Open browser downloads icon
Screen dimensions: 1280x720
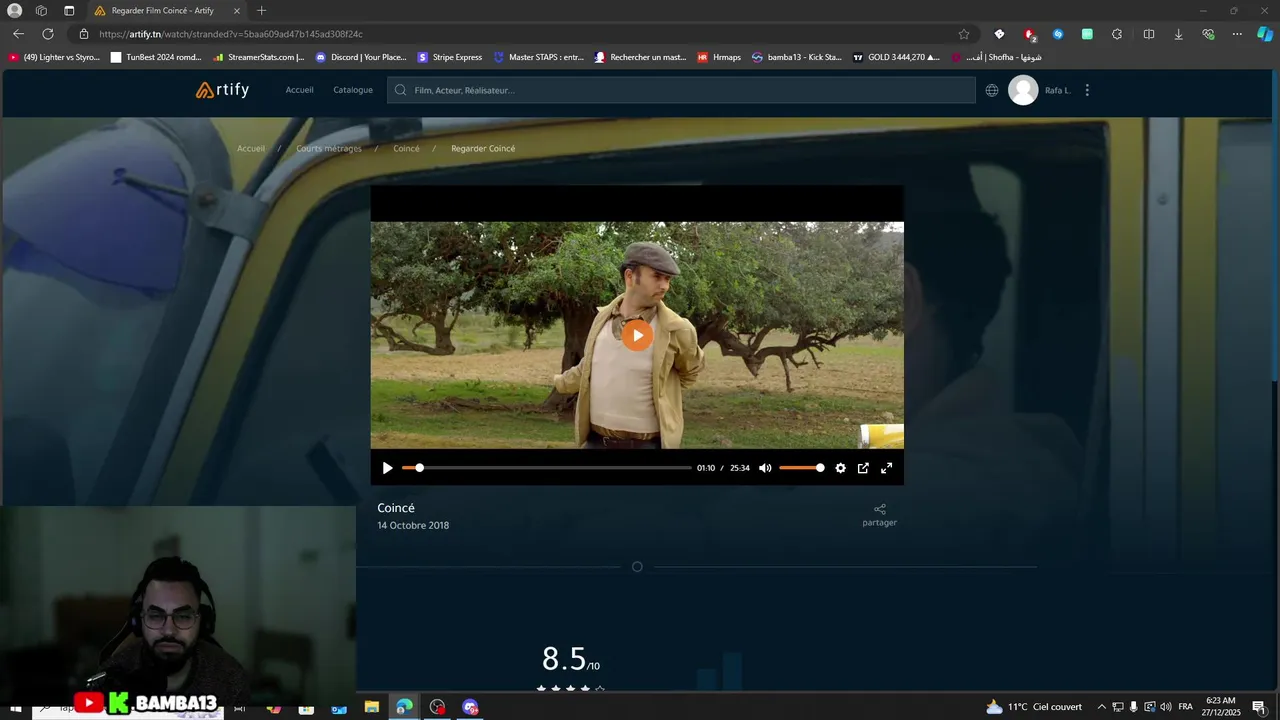point(1178,34)
